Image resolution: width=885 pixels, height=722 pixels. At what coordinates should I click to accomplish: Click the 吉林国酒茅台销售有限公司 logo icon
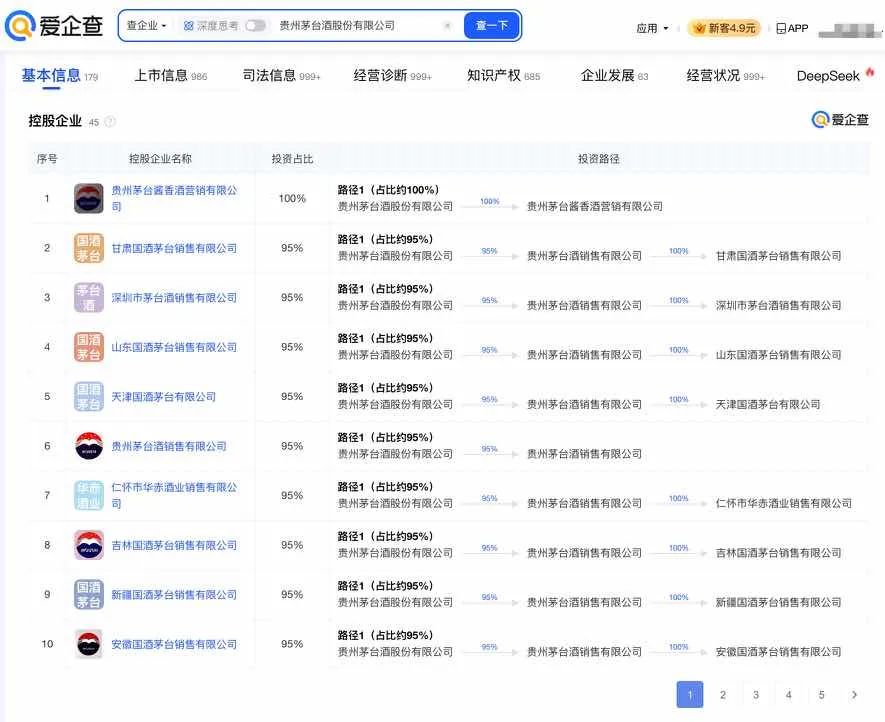pyautogui.click(x=89, y=545)
